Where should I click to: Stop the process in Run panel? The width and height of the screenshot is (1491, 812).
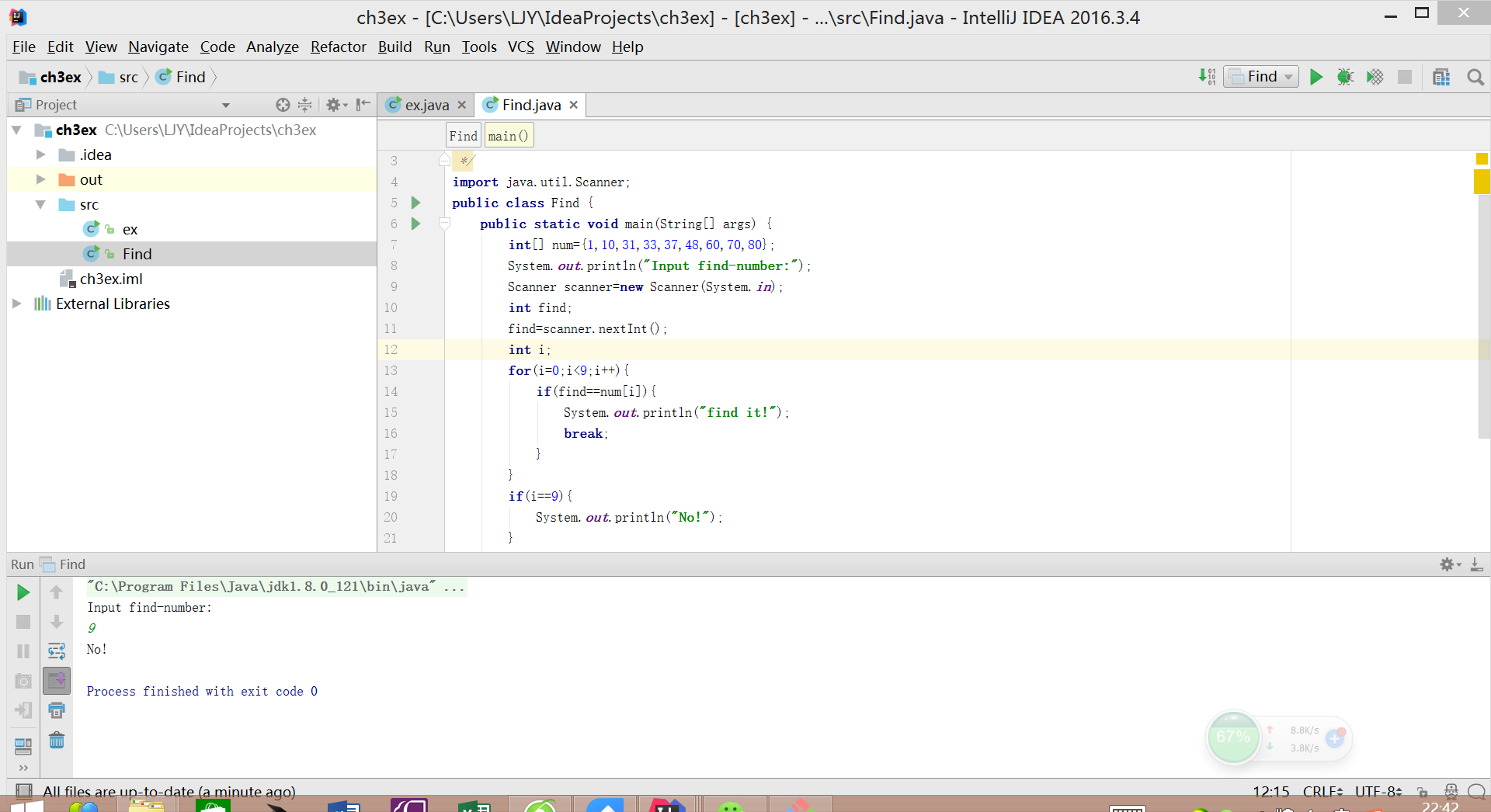click(23, 622)
